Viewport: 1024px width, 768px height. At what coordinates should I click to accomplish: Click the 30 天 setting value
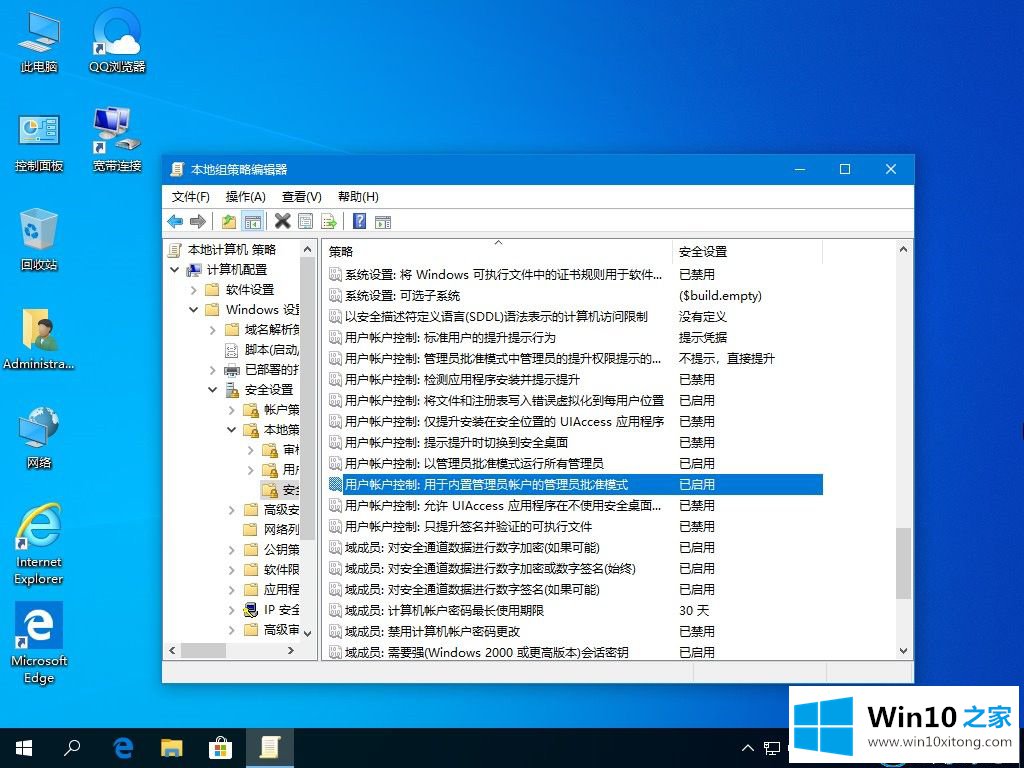click(x=694, y=611)
